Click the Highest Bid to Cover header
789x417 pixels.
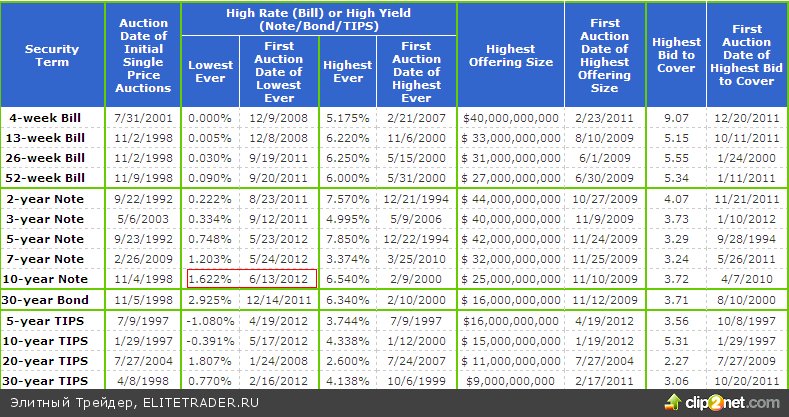(676, 55)
